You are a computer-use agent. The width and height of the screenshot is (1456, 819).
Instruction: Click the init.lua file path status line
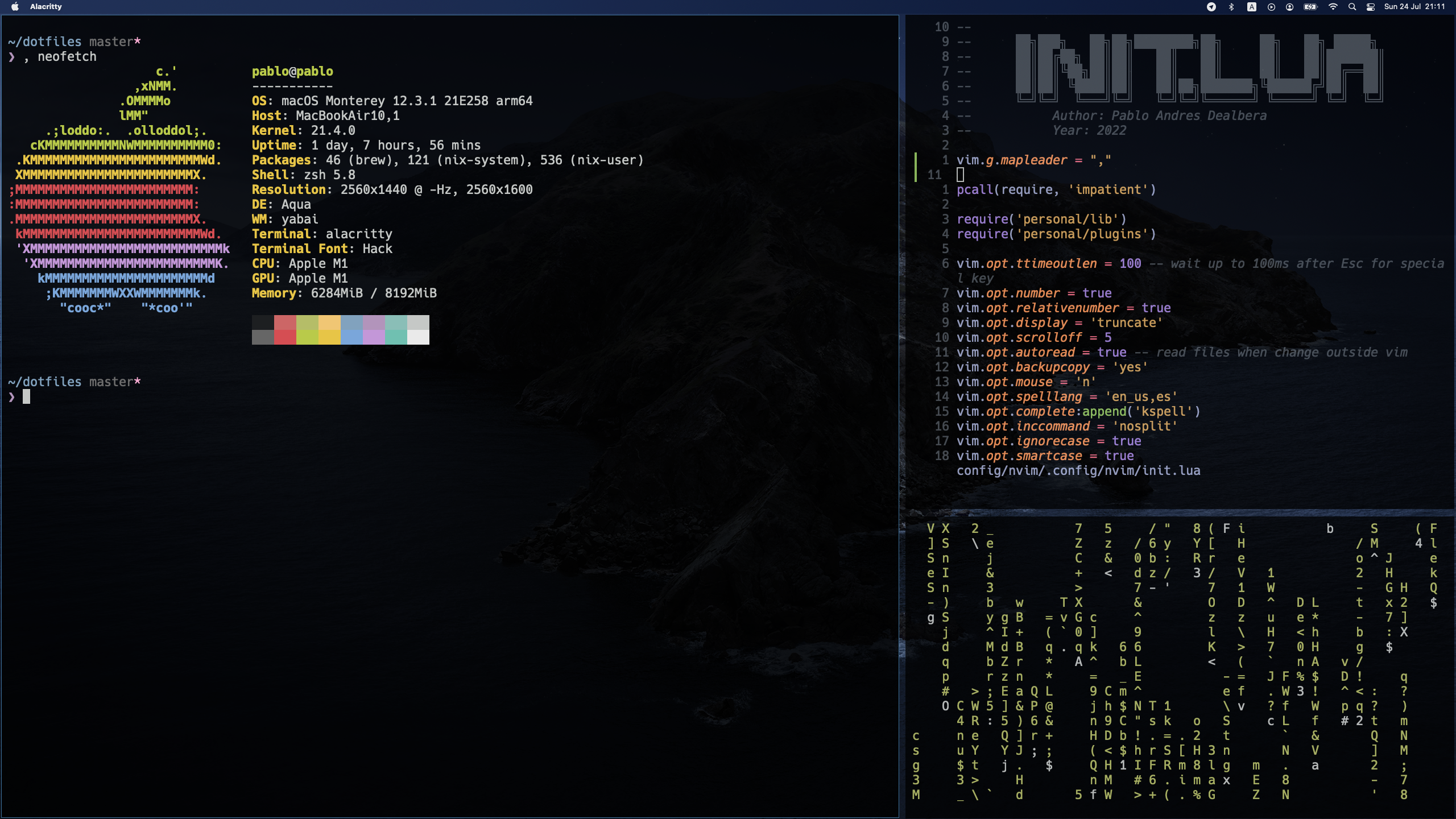coord(1078,470)
